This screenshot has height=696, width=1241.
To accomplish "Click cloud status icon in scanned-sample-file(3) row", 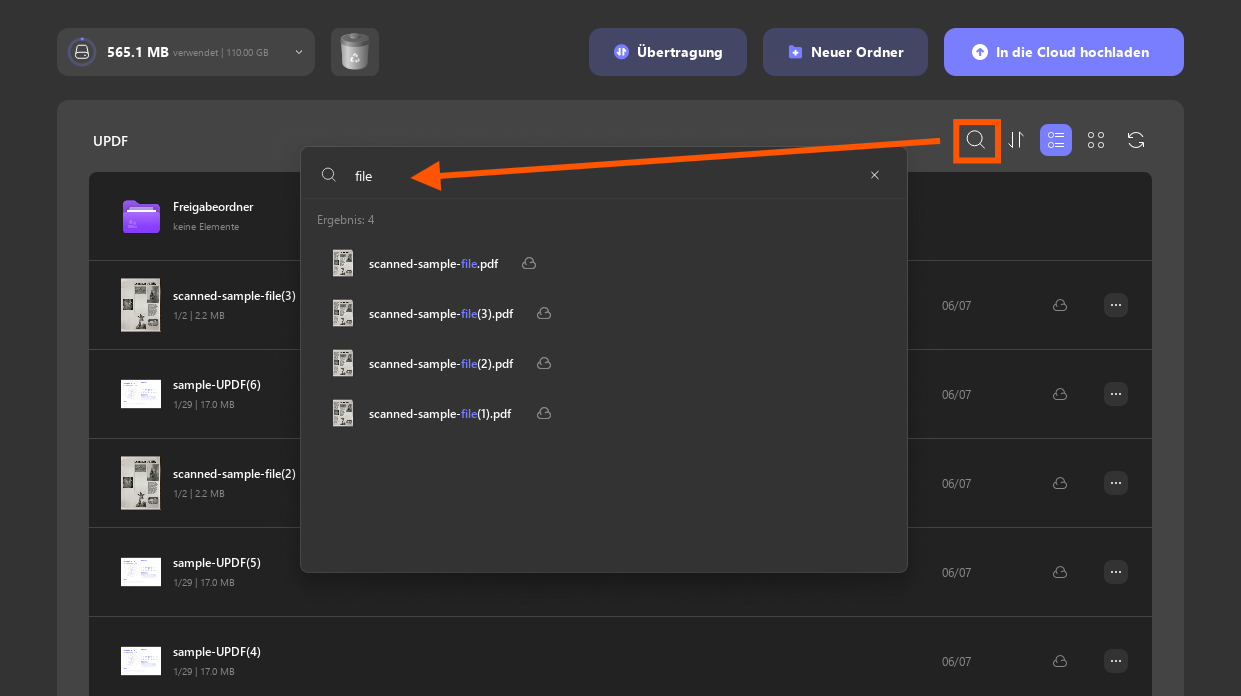I will click(x=1059, y=305).
